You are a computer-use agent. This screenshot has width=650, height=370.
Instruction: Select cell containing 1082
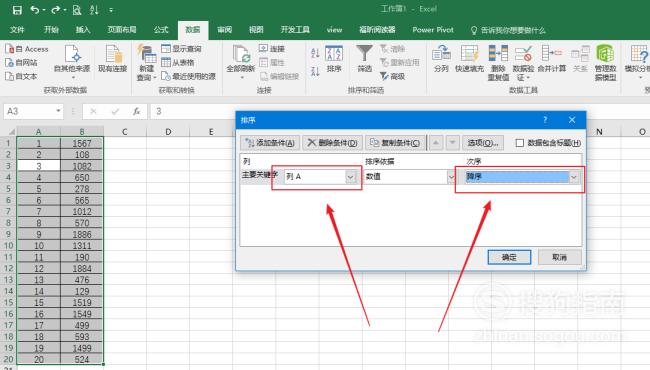82,166
